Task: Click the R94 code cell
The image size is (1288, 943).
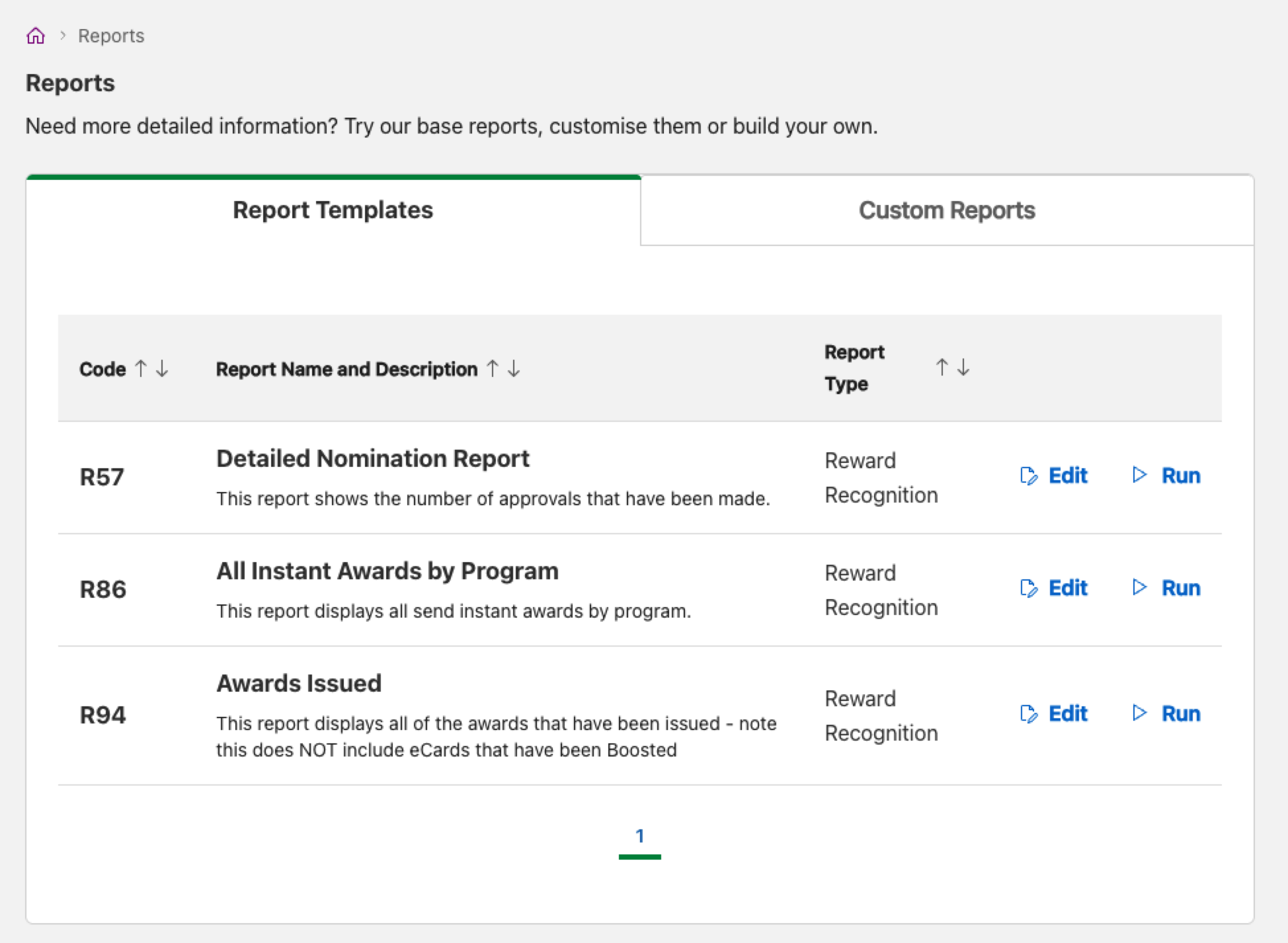Action: click(102, 715)
